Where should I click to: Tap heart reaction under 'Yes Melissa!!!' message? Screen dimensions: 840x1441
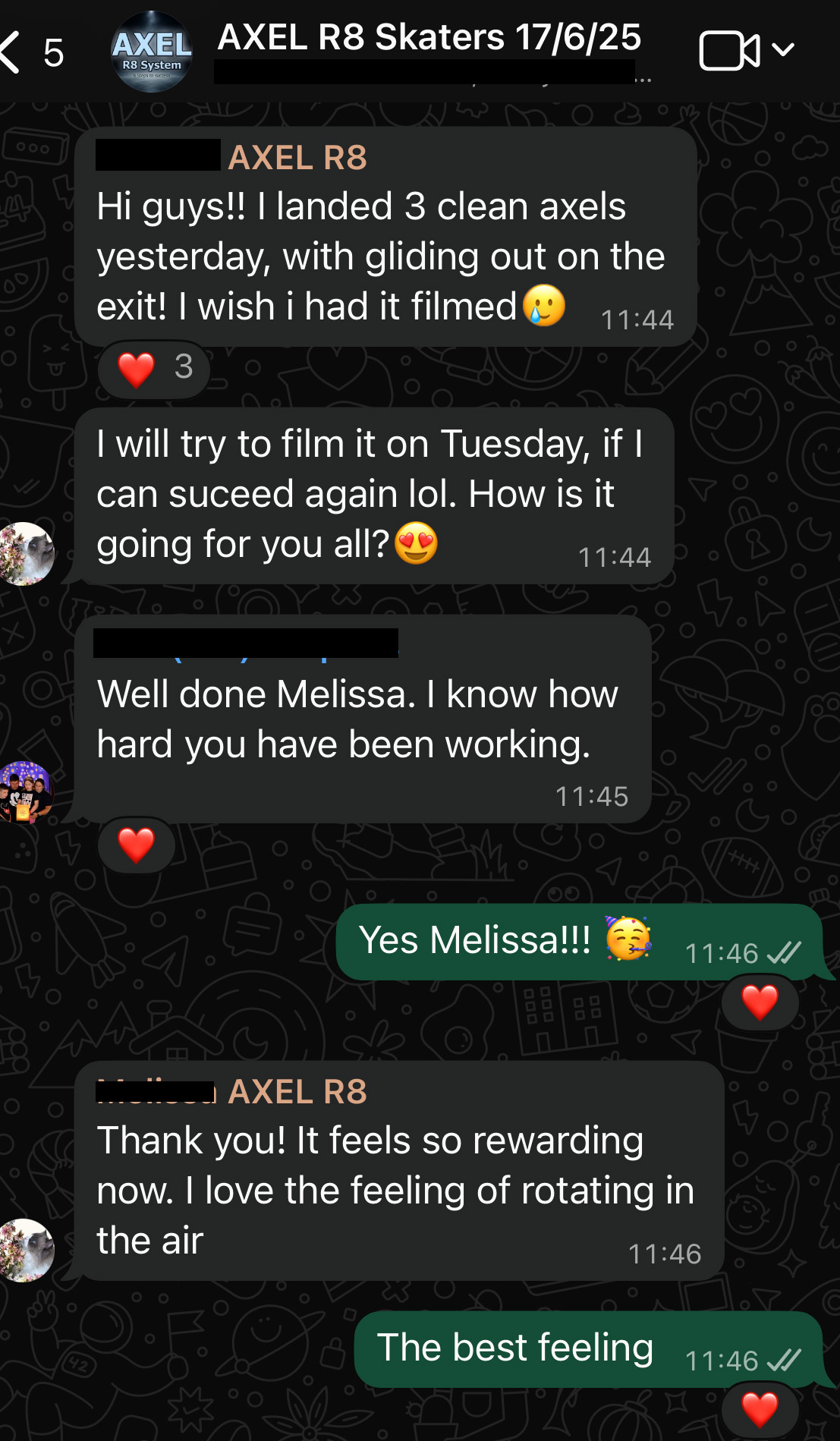(x=760, y=1002)
